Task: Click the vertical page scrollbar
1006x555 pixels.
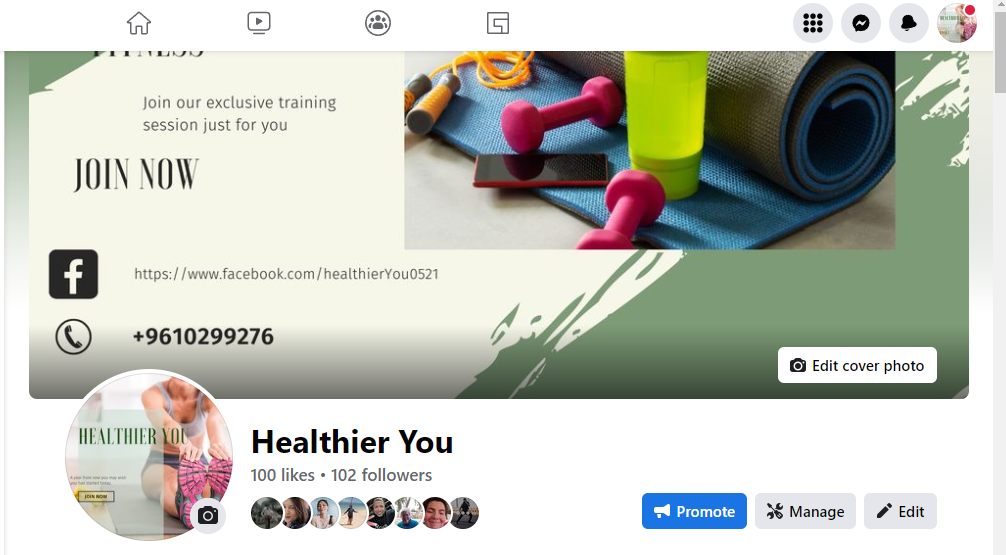Action: pos(1000,277)
